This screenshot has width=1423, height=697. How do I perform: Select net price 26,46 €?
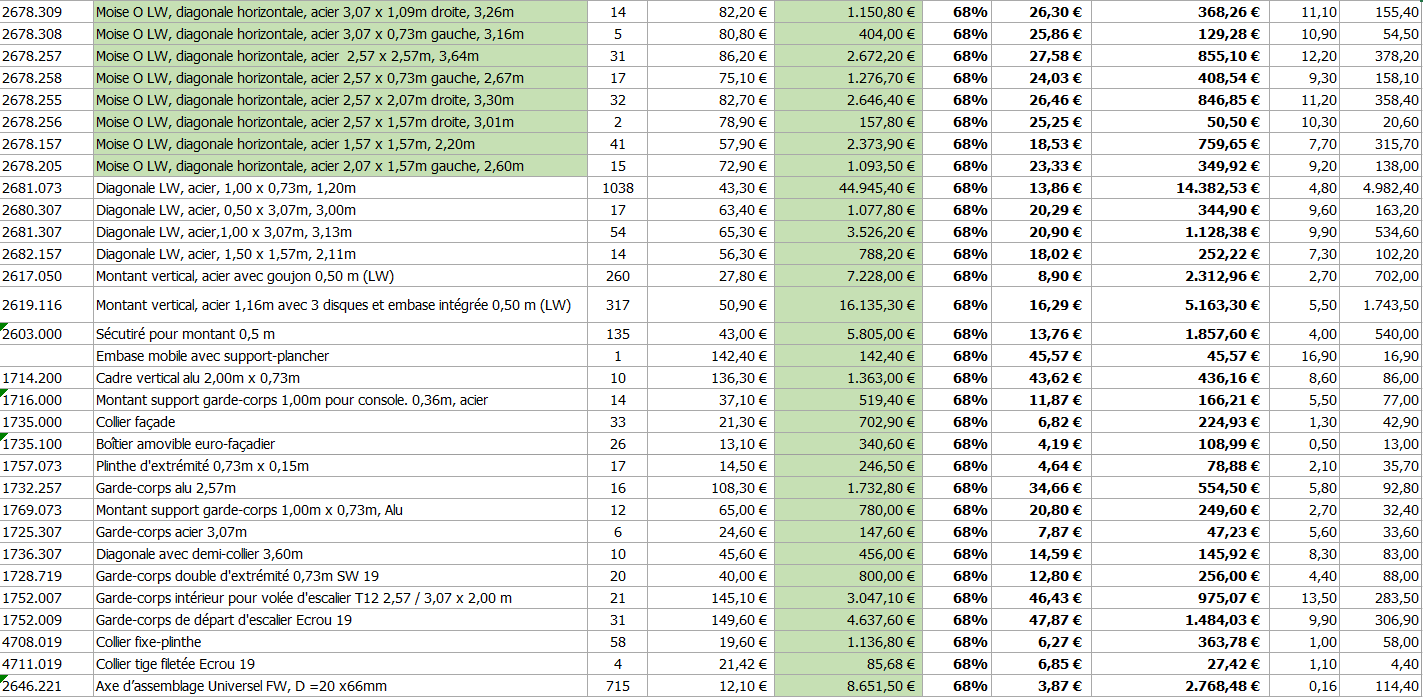click(x=1042, y=100)
